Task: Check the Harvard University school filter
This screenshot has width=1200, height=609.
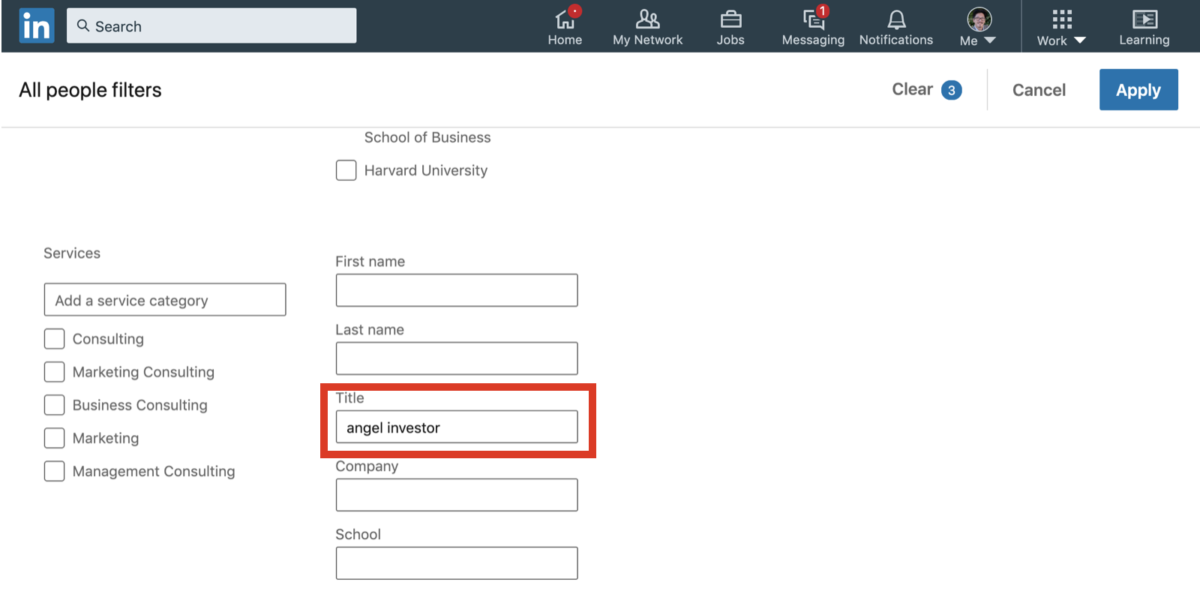Action: 345,170
